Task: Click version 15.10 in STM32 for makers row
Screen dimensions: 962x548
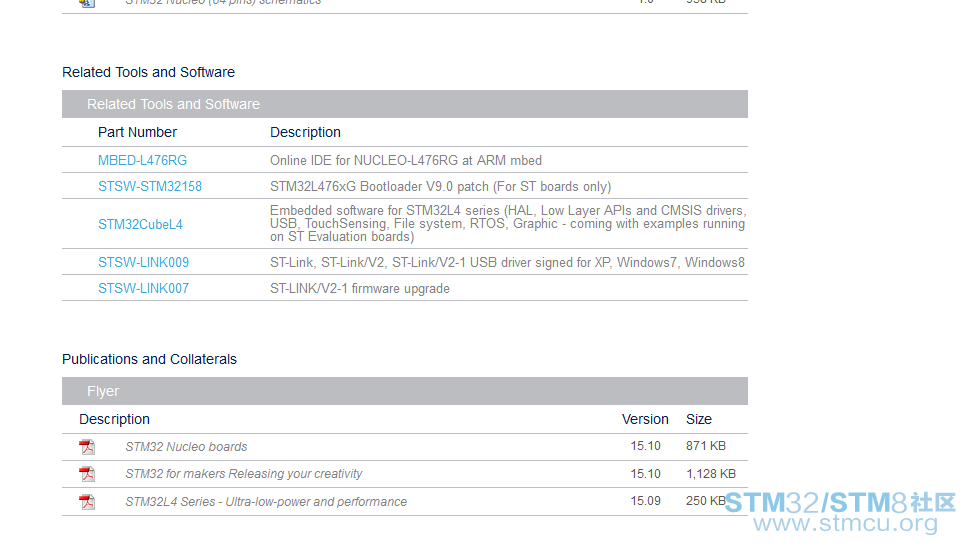Action: [x=645, y=474]
